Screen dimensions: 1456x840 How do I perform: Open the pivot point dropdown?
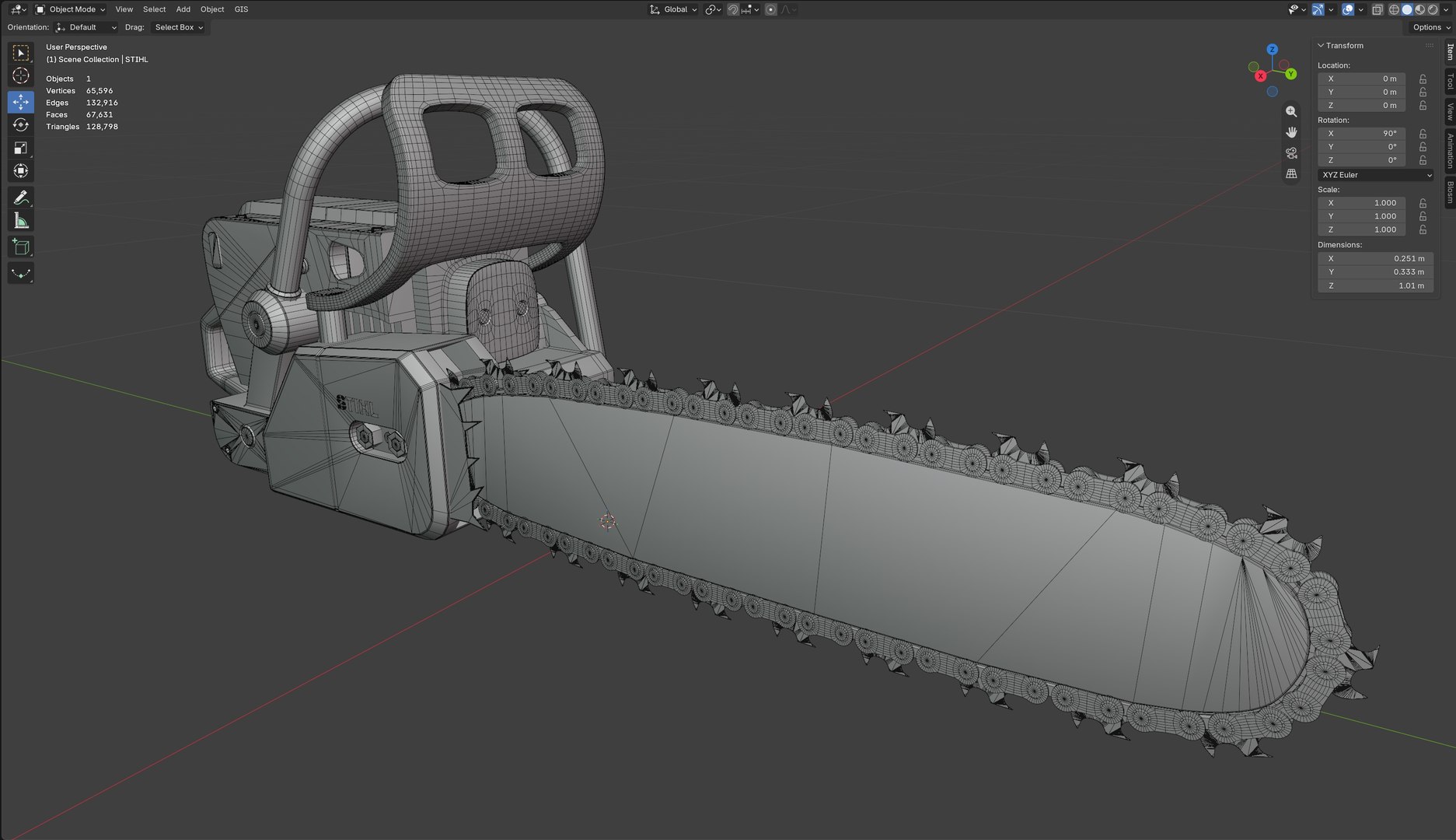click(x=713, y=9)
